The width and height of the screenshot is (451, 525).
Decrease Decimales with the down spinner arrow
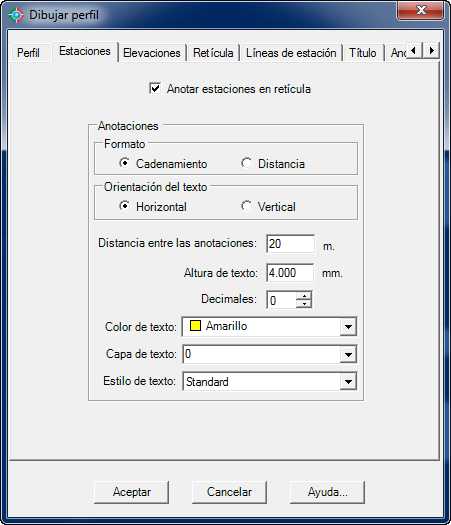[304, 304]
